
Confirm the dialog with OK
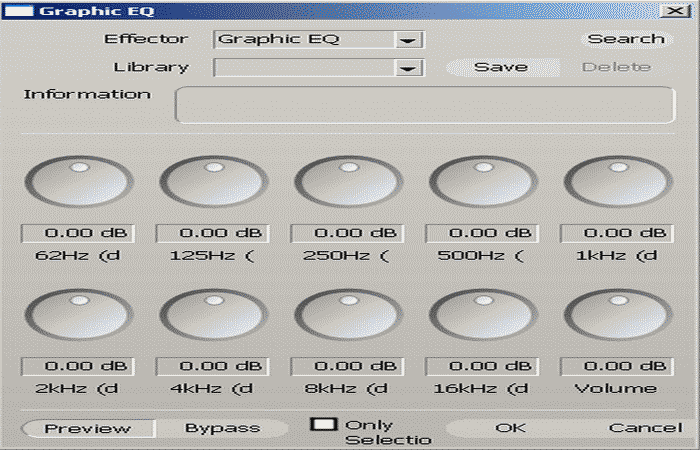pyautogui.click(x=510, y=428)
